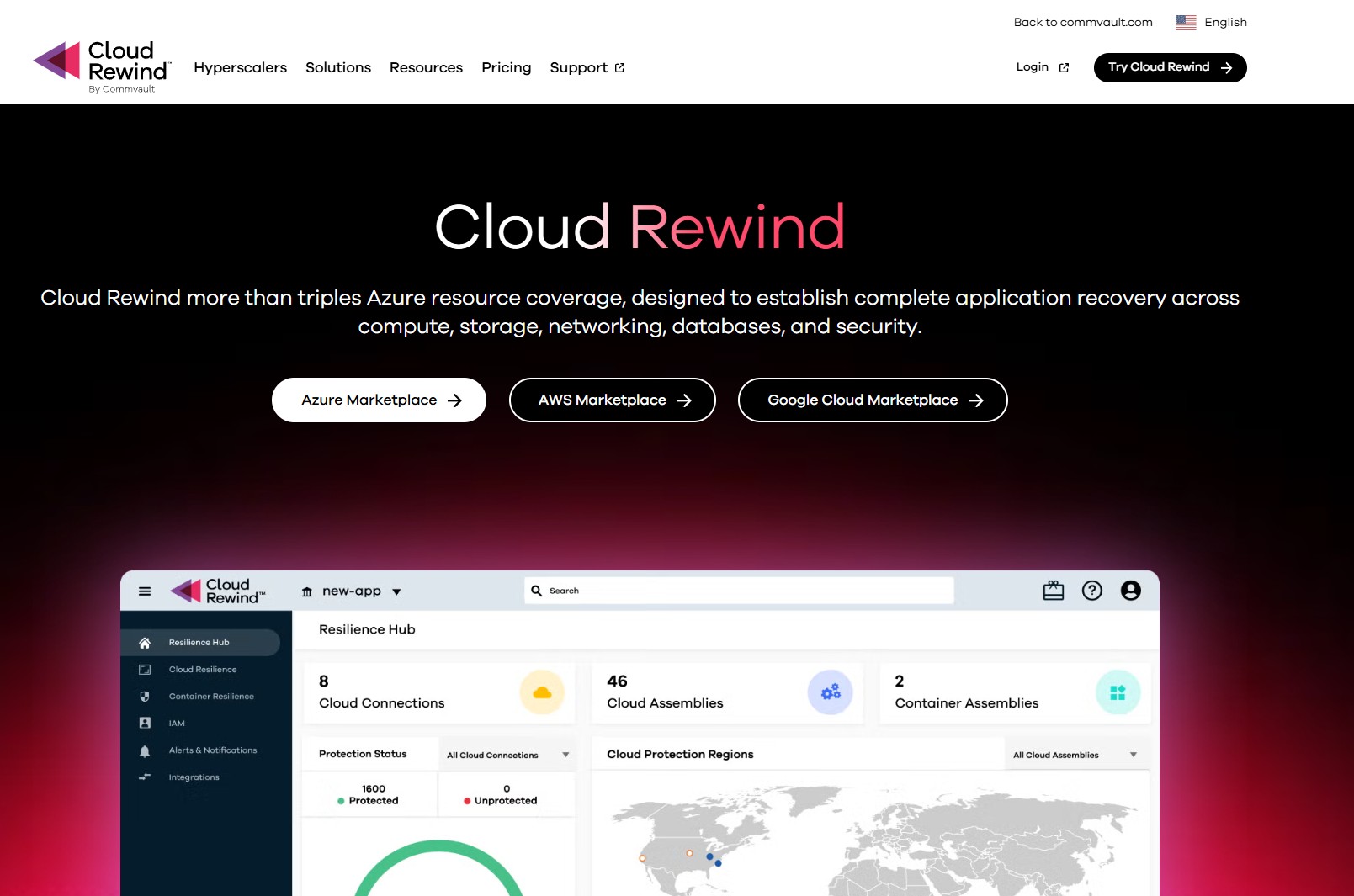Expand the All Cloud Connections dropdown

pos(507,755)
